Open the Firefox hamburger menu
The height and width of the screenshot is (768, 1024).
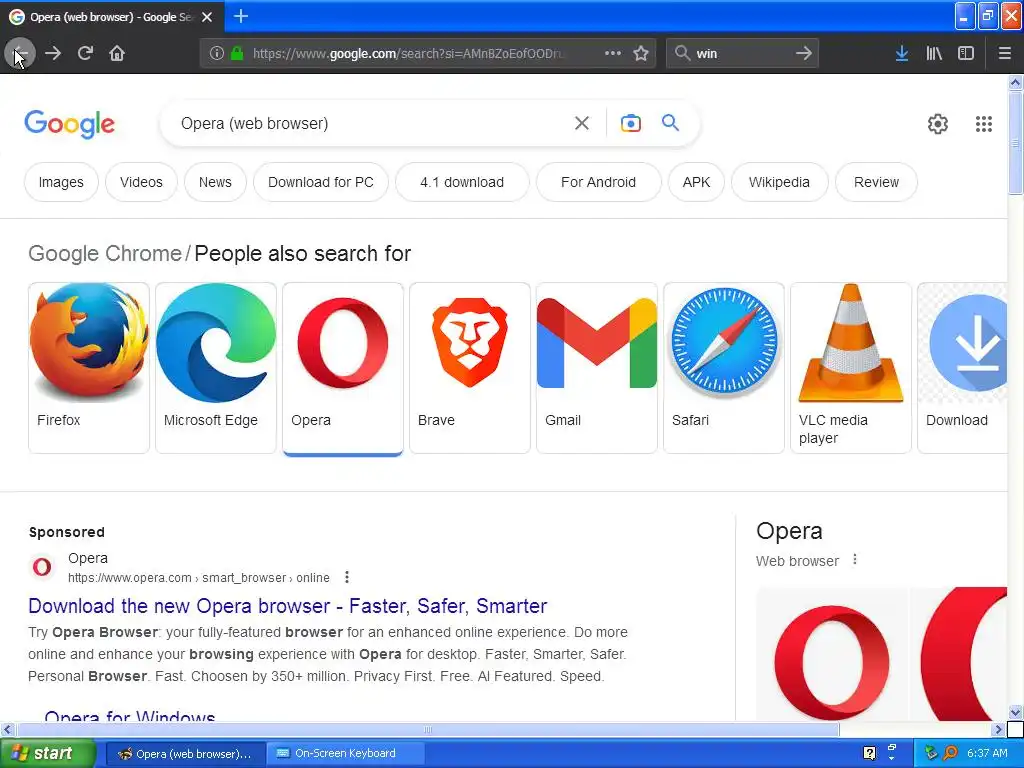click(1005, 54)
